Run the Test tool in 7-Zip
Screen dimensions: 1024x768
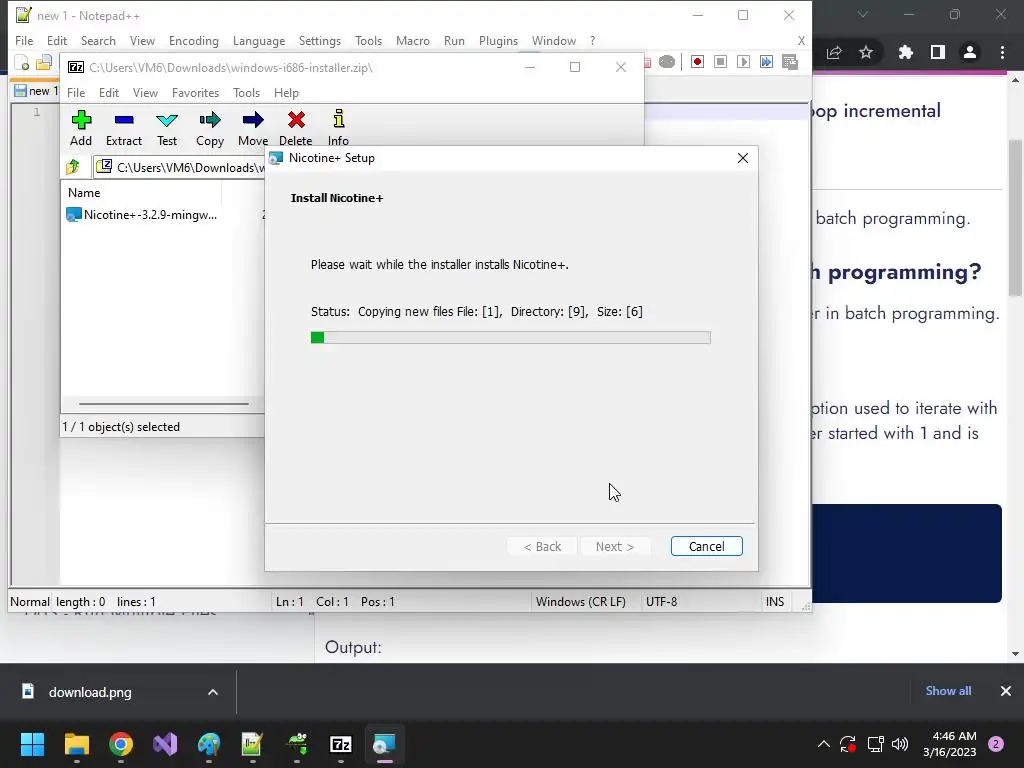pos(167,128)
